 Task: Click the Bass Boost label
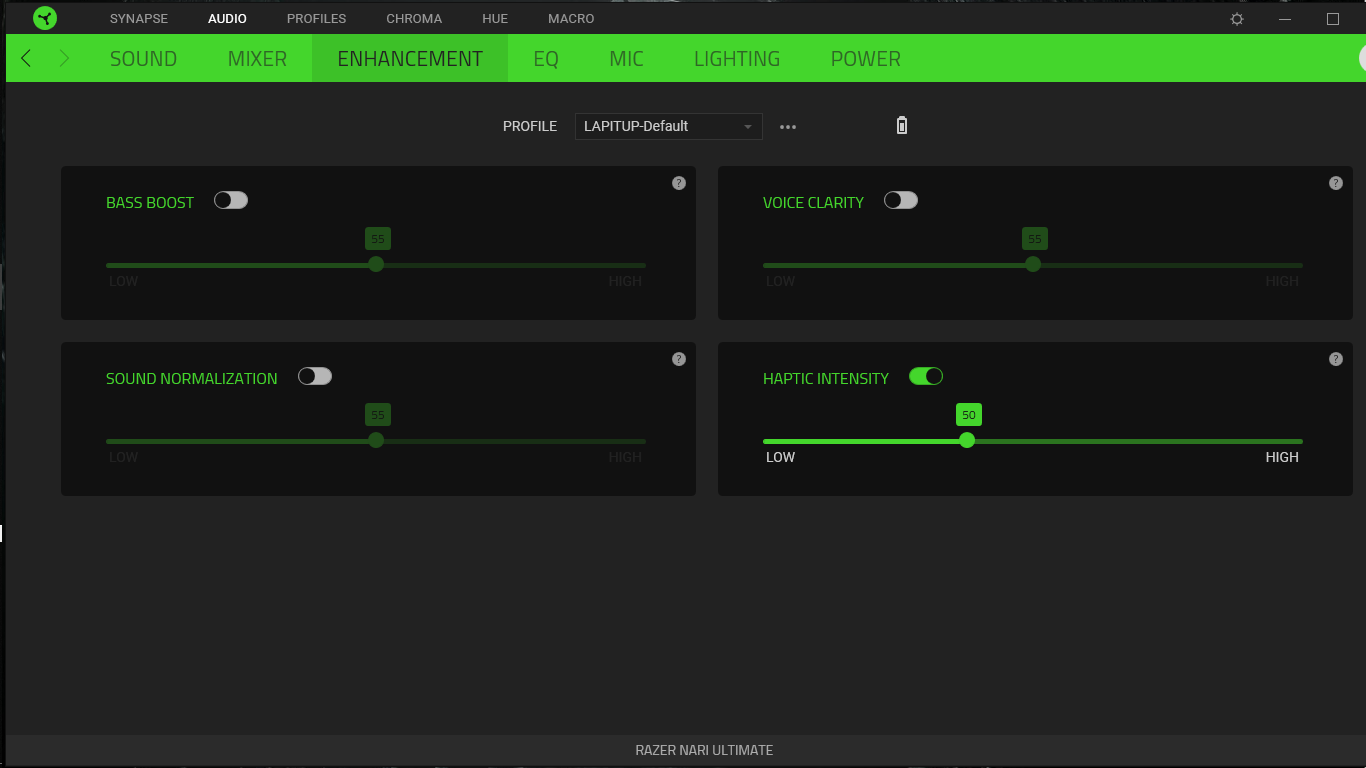[x=150, y=202]
